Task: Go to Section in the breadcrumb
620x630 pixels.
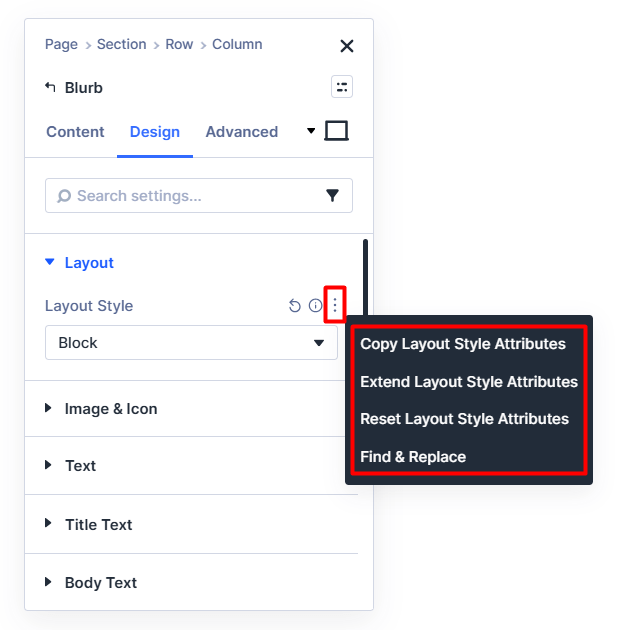Action: click(x=121, y=44)
